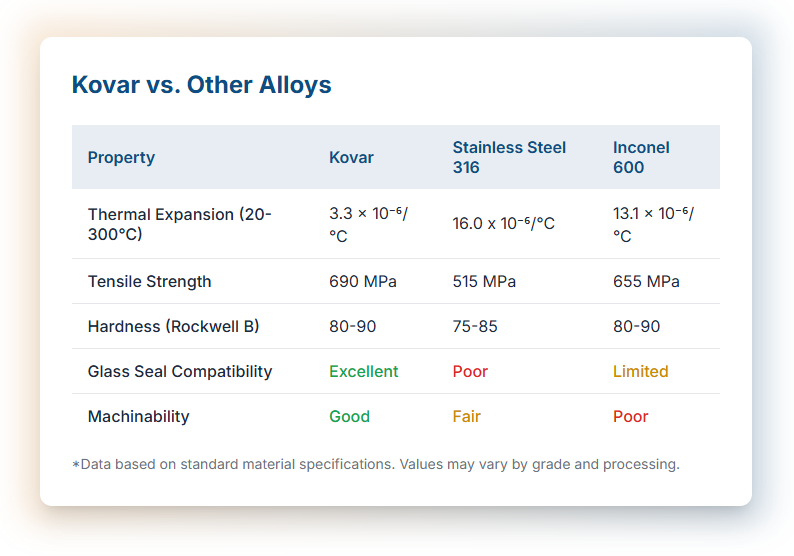The height and width of the screenshot is (556, 794).
Task: Select the Tensile Strength row label
Action: pyautogui.click(x=150, y=281)
